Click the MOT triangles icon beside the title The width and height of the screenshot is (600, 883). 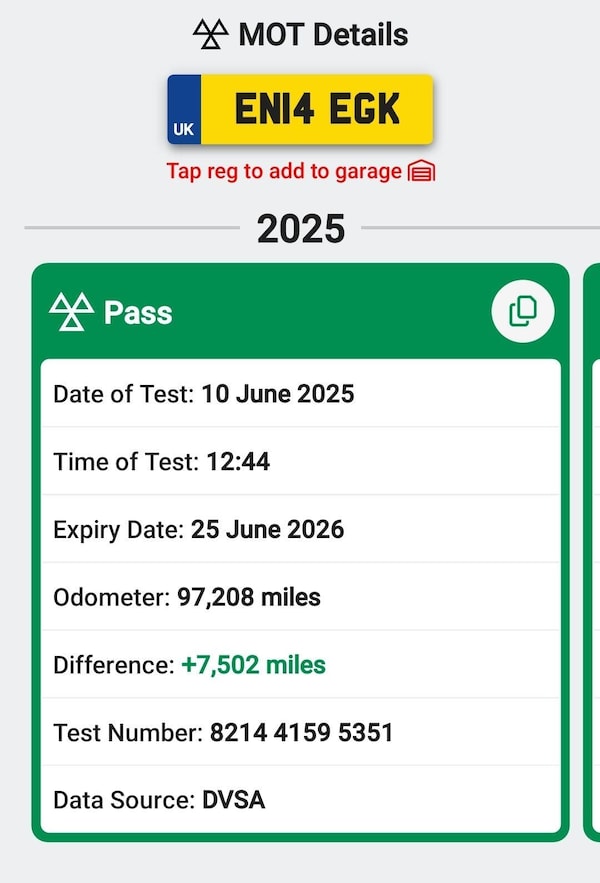[211, 34]
